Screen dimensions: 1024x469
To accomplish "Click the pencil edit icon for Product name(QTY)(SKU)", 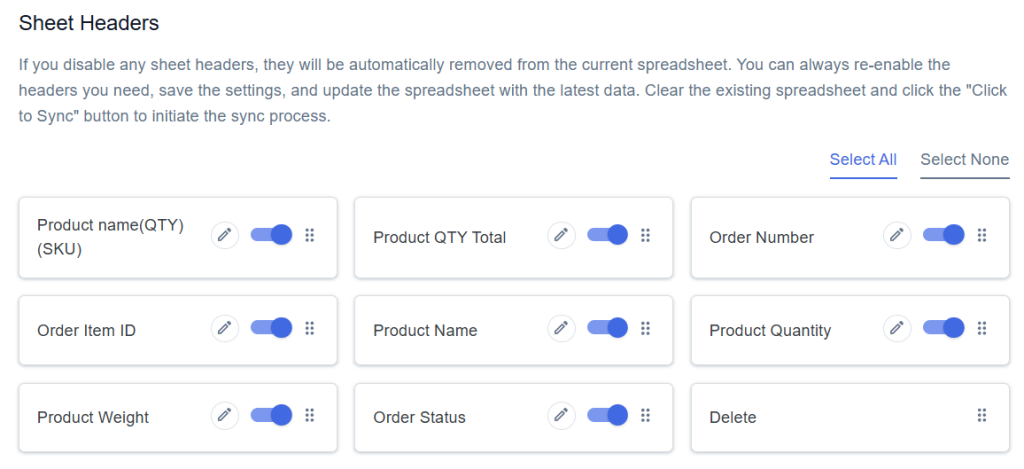I will click(x=225, y=234).
